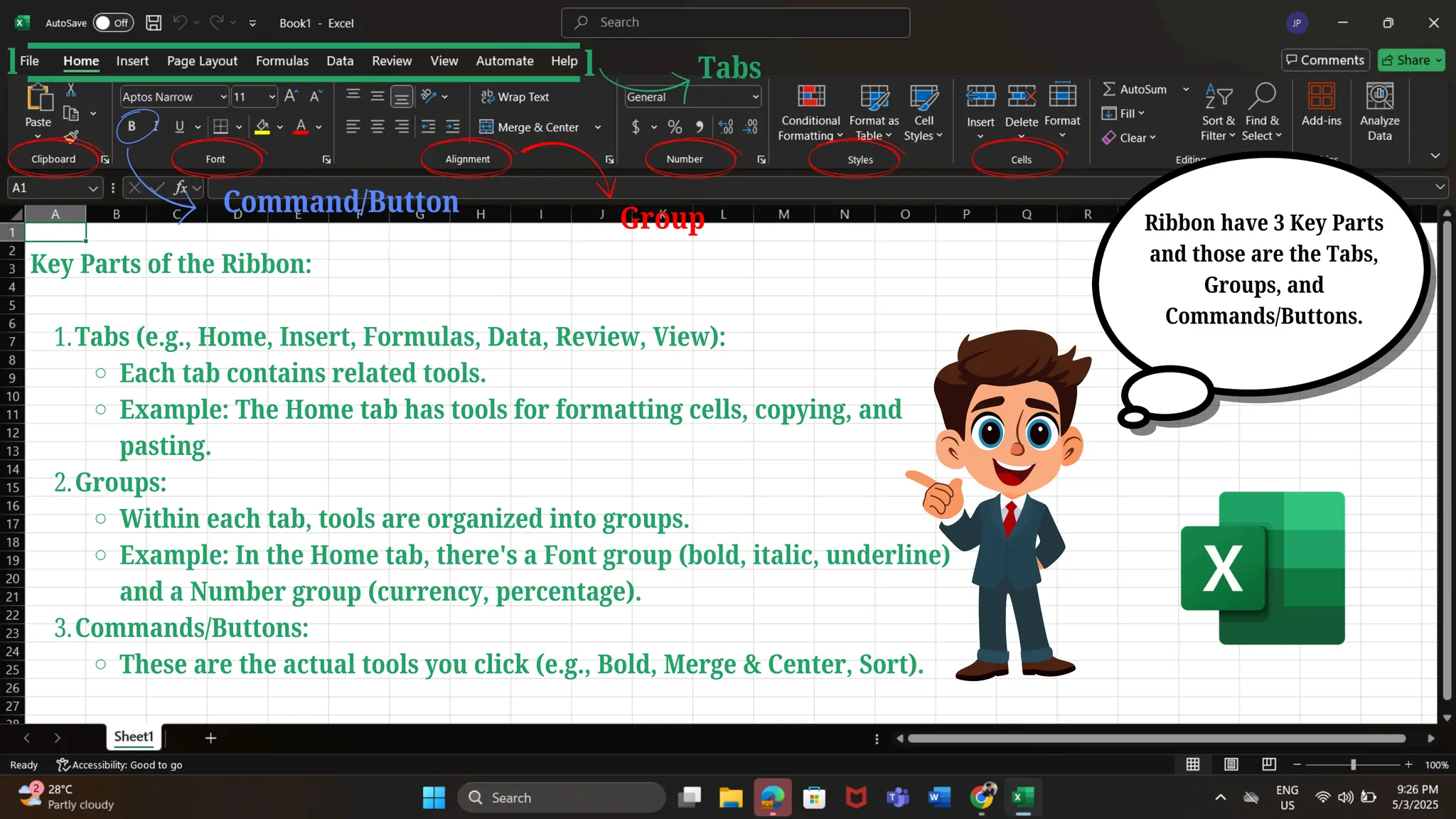Open Conditional Formatting
Screen dimensions: 1456x819
click(810, 112)
